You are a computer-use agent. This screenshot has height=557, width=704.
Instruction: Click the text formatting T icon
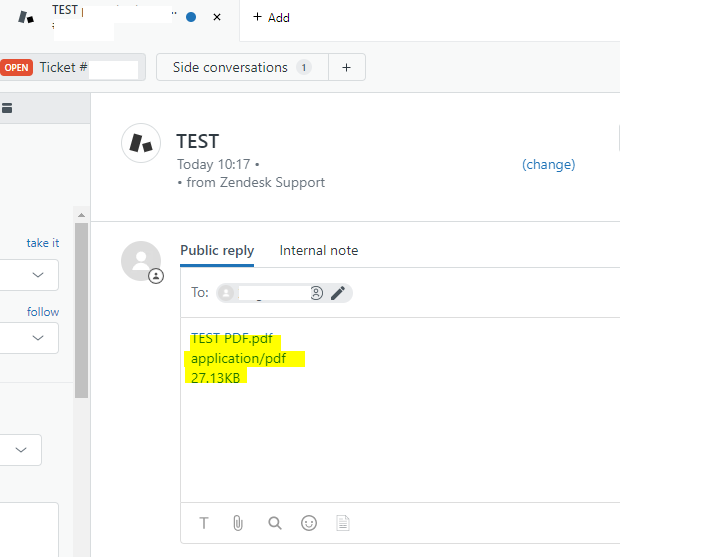pos(204,523)
